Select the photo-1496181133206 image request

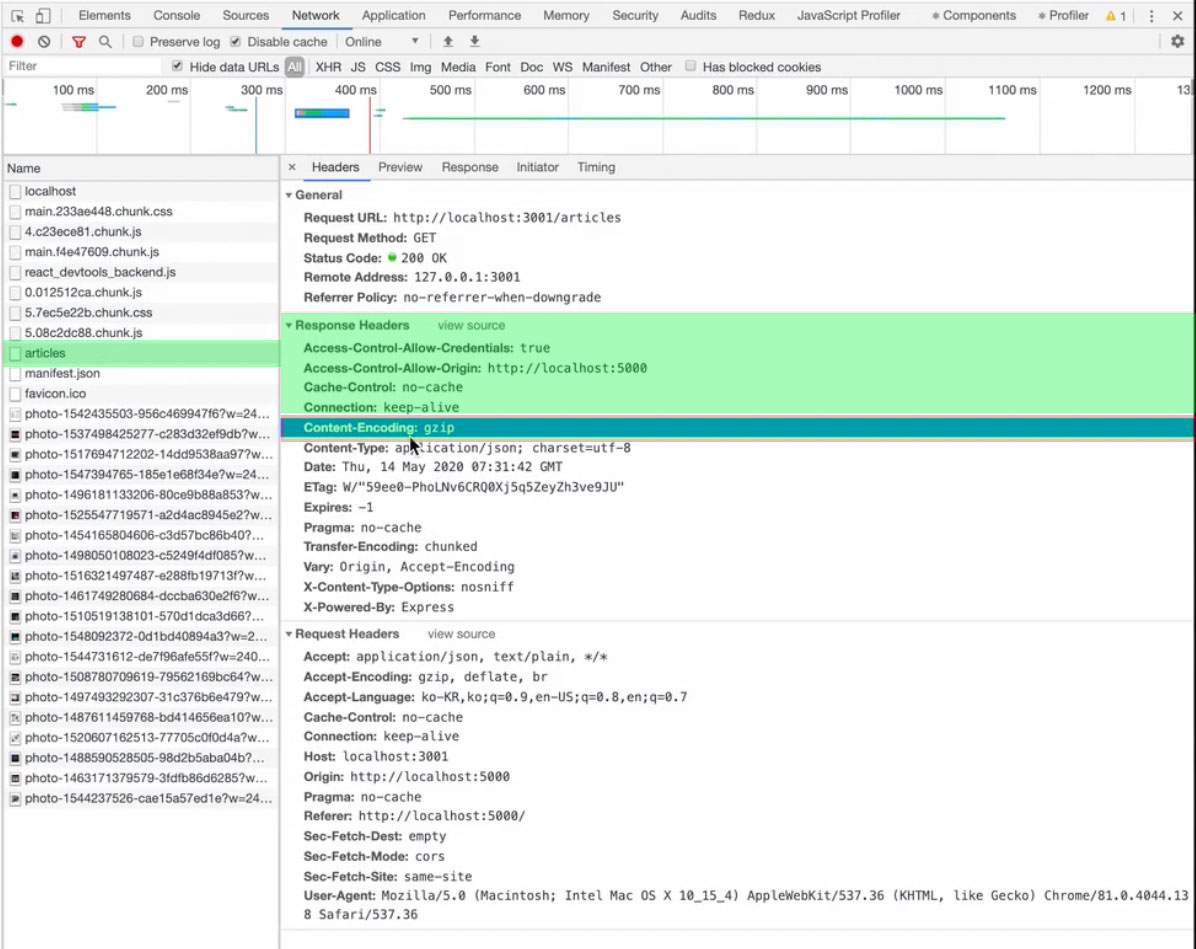point(141,494)
